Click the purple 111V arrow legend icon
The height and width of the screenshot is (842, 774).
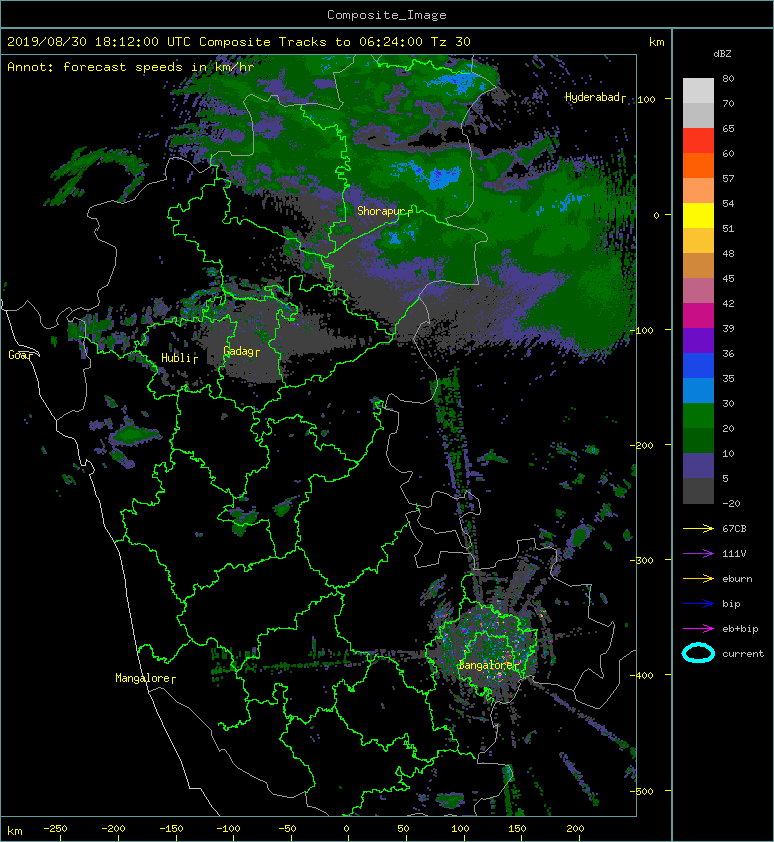click(698, 554)
